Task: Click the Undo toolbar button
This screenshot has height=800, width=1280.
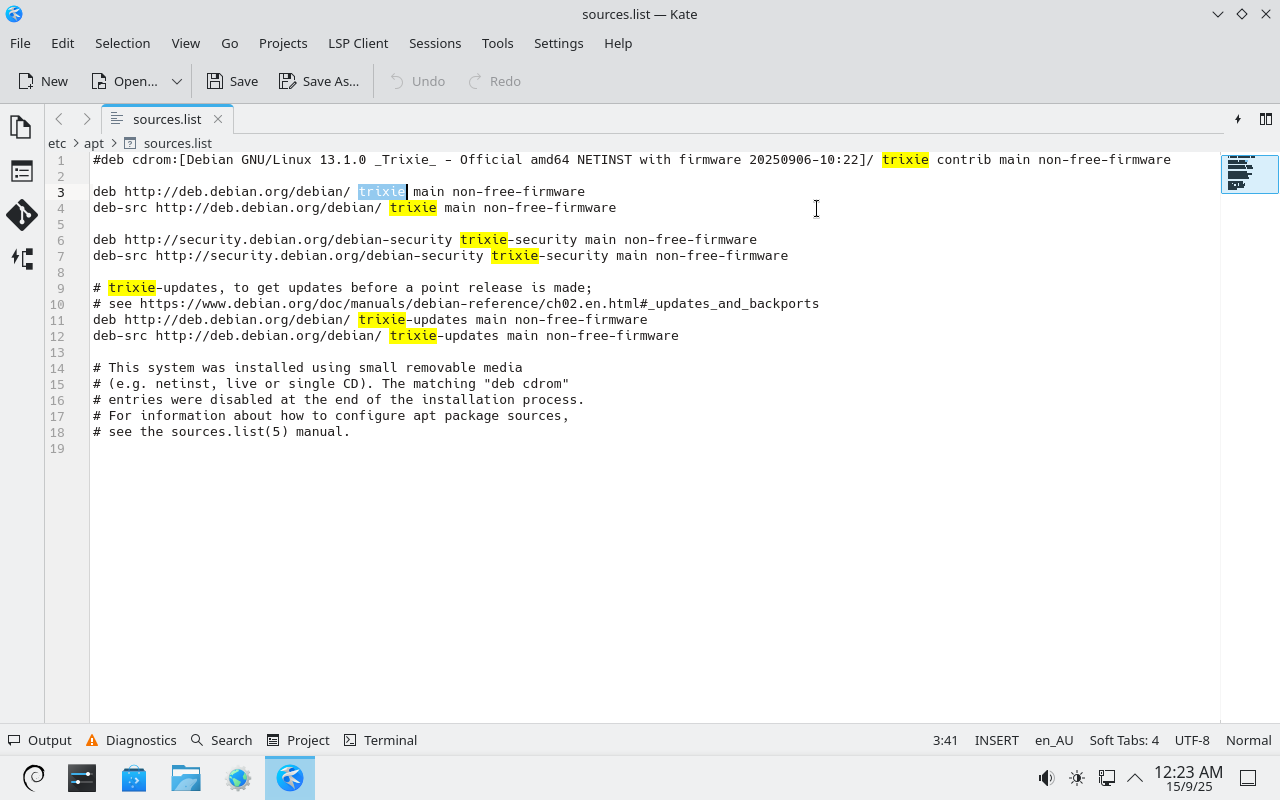Action: [417, 81]
